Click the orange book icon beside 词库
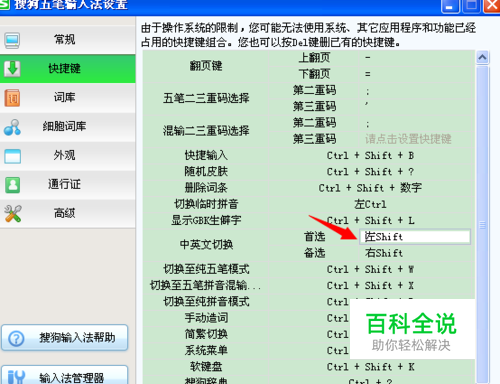The height and width of the screenshot is (384, 500). [x=12, y=98]
